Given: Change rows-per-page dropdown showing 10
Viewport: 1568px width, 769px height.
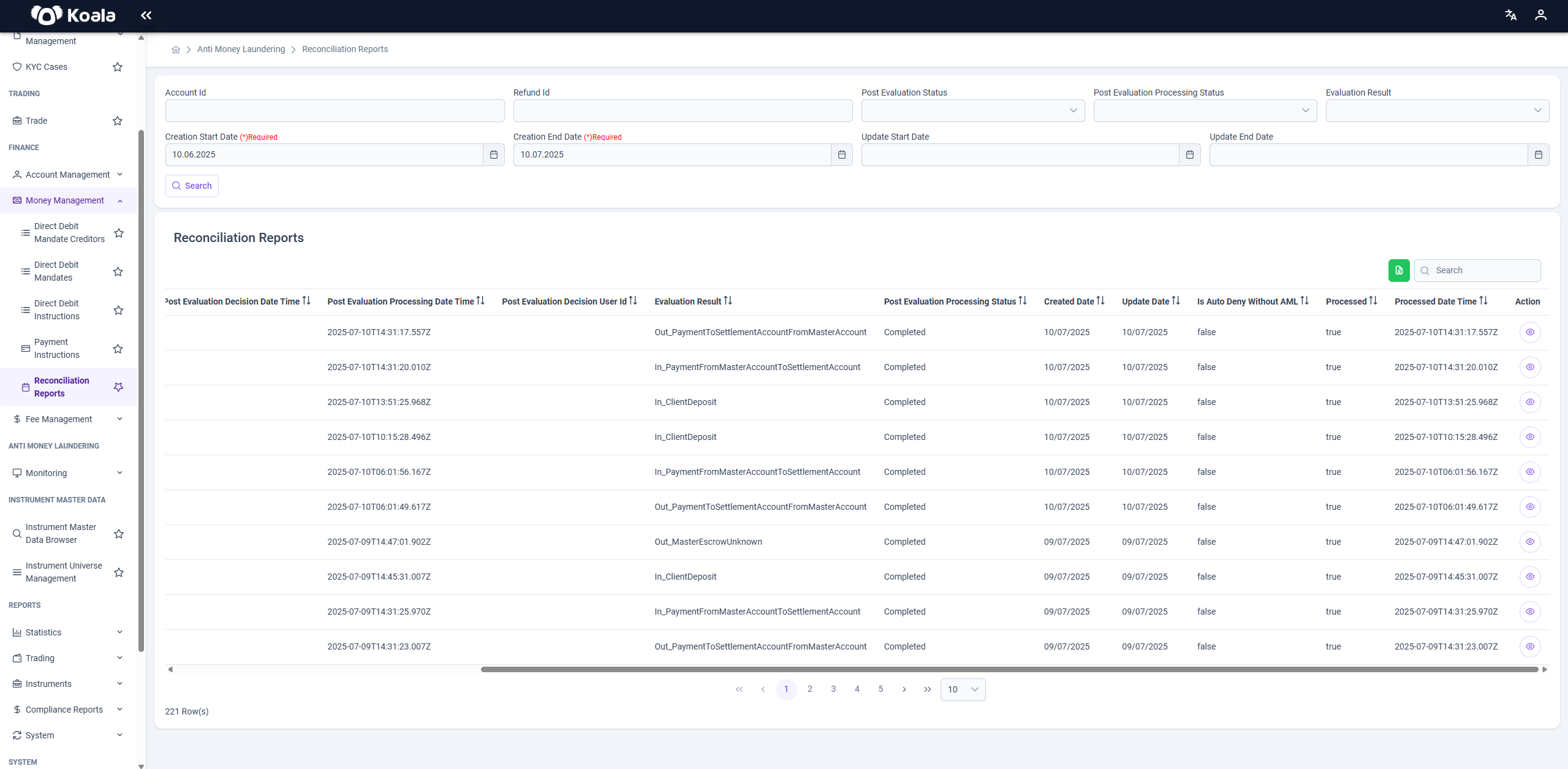Looking at the screenshot, I should point(963,689).
